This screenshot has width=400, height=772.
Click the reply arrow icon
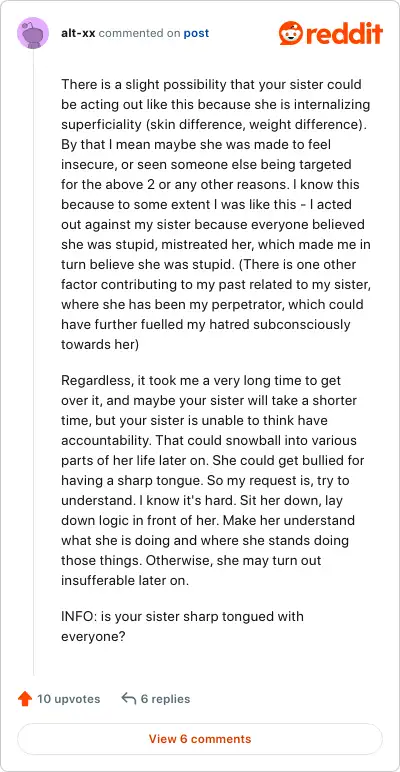coord(128,699)
